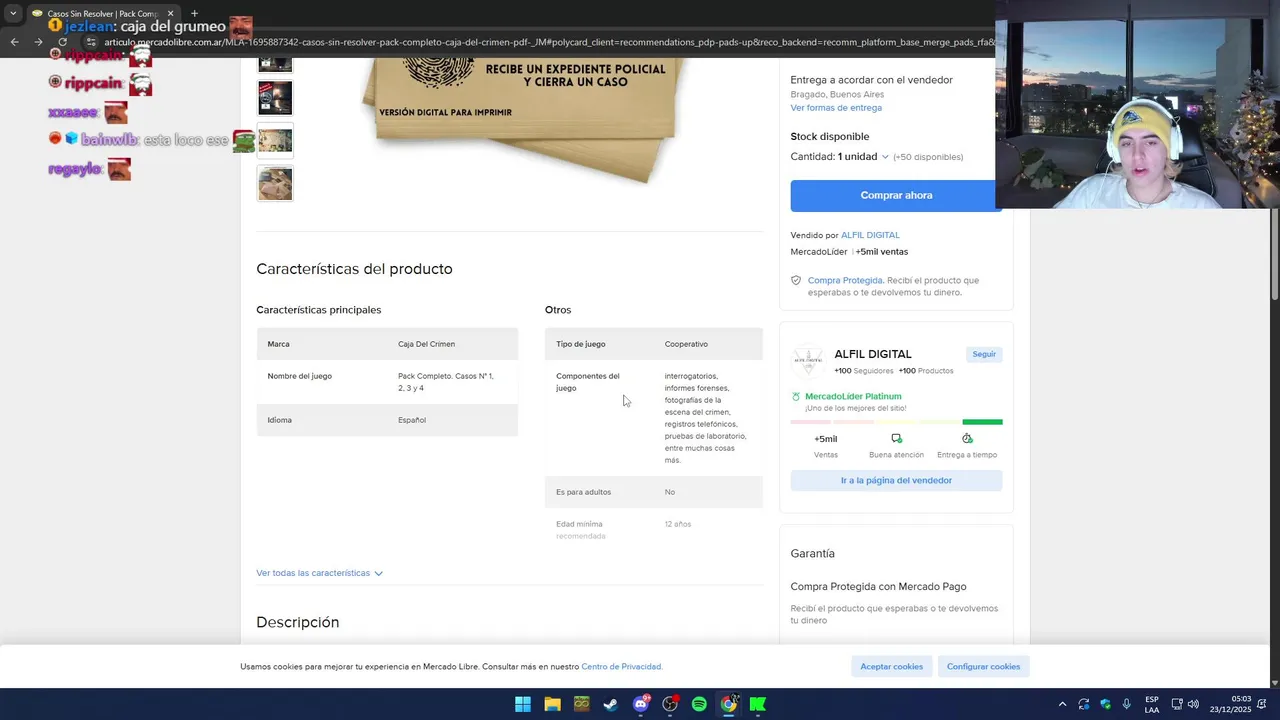Open OBS Studio from the taskbar
Viewport: 1280px width, 720px height.
pos(670,704)
